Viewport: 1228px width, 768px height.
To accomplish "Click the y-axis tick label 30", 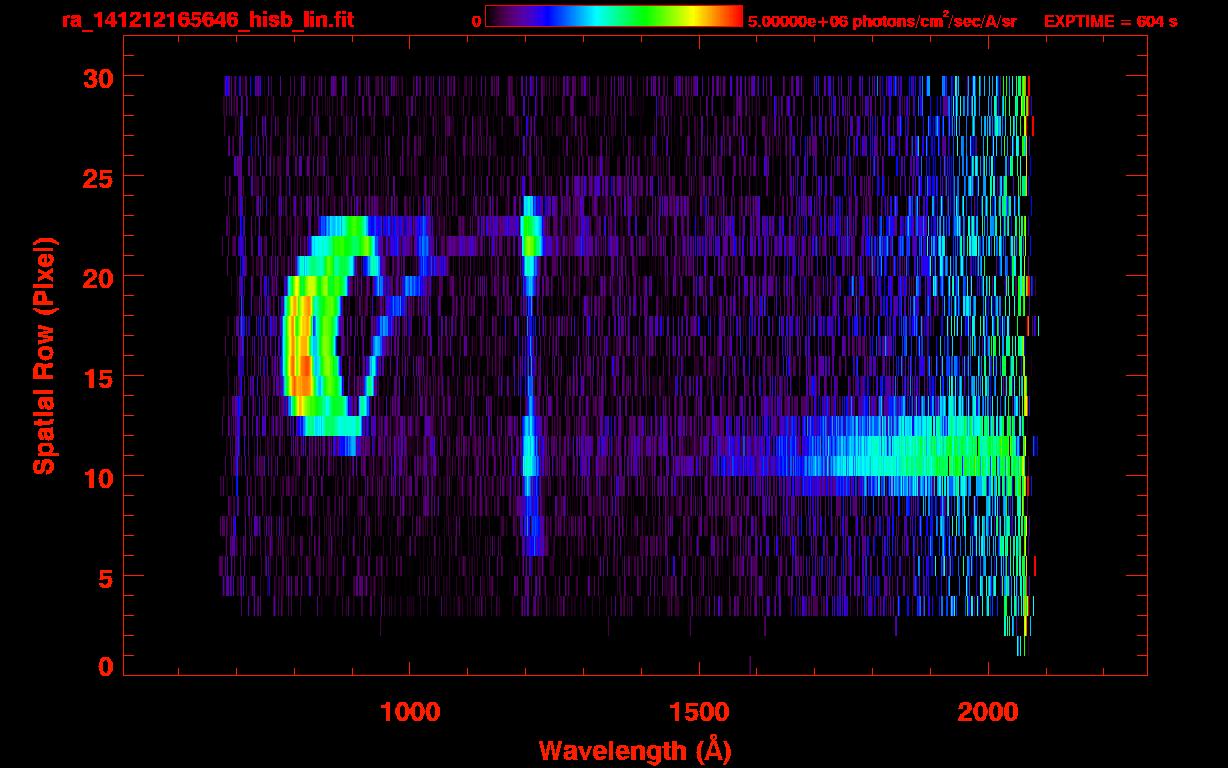I will pyautogui.click(x=96, y=77).
